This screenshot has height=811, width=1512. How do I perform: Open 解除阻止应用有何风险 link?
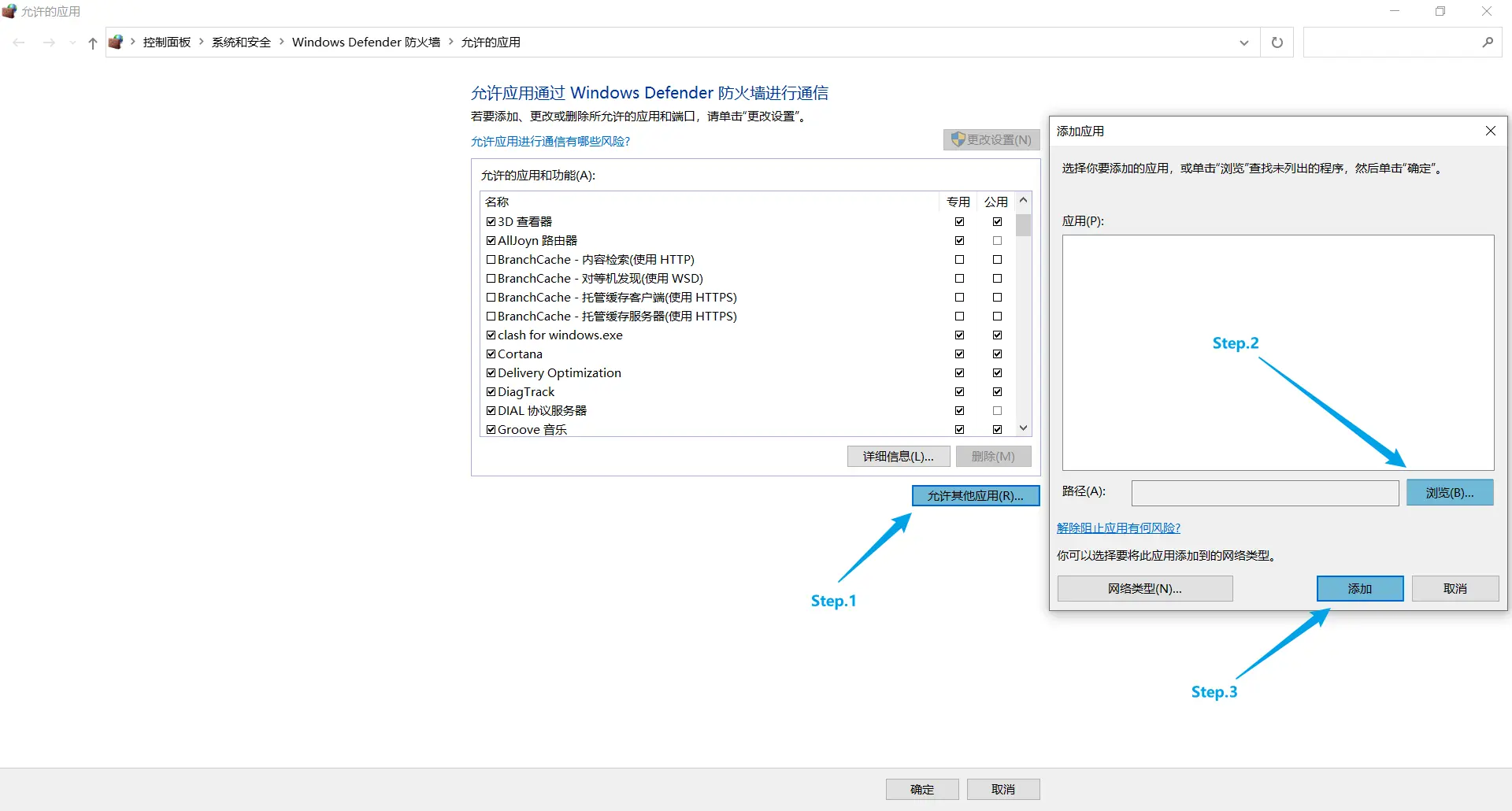[1118, 528]
